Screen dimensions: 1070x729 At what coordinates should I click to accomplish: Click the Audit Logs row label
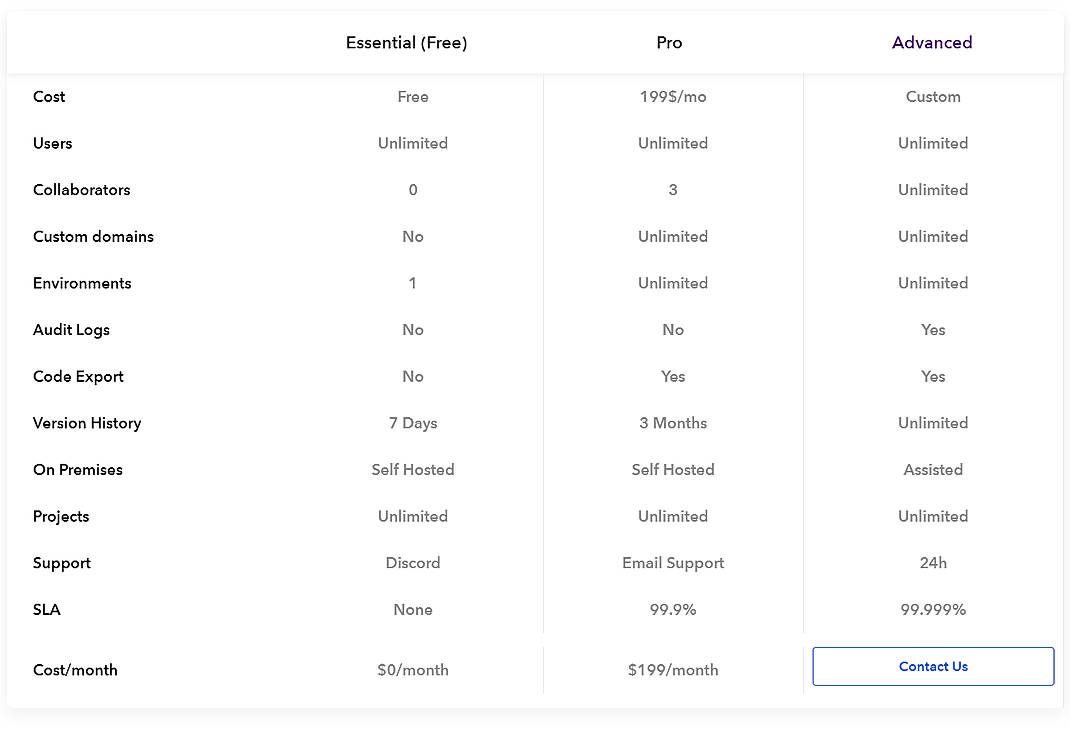[x=71, y=329]
